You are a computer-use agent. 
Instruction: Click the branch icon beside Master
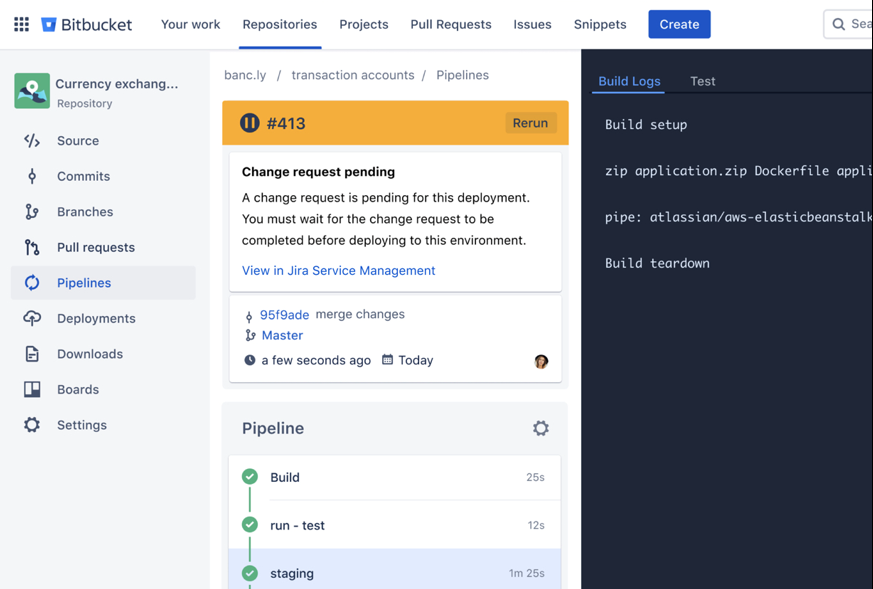[x=250, y=336]
